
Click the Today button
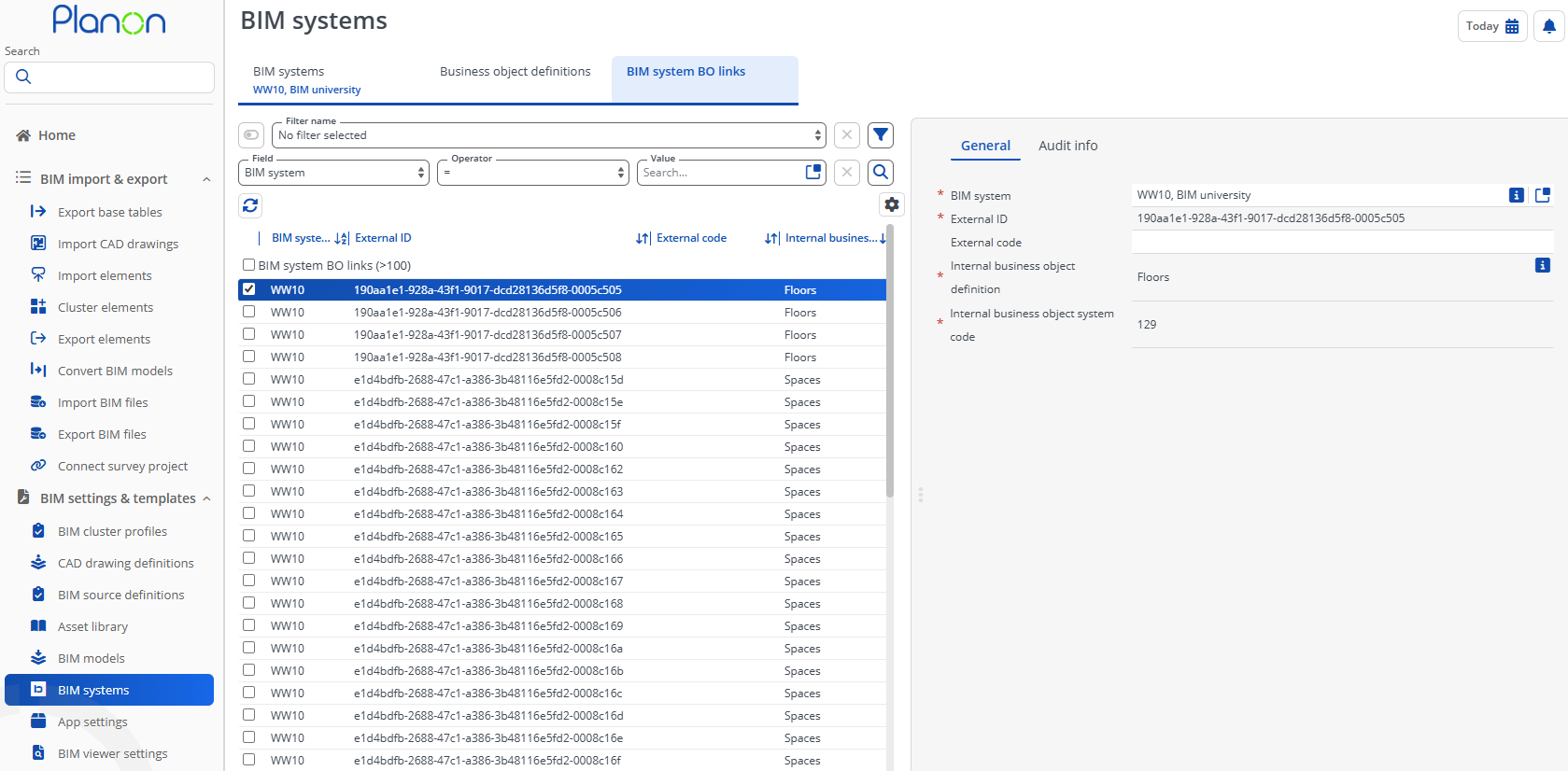1492,26
